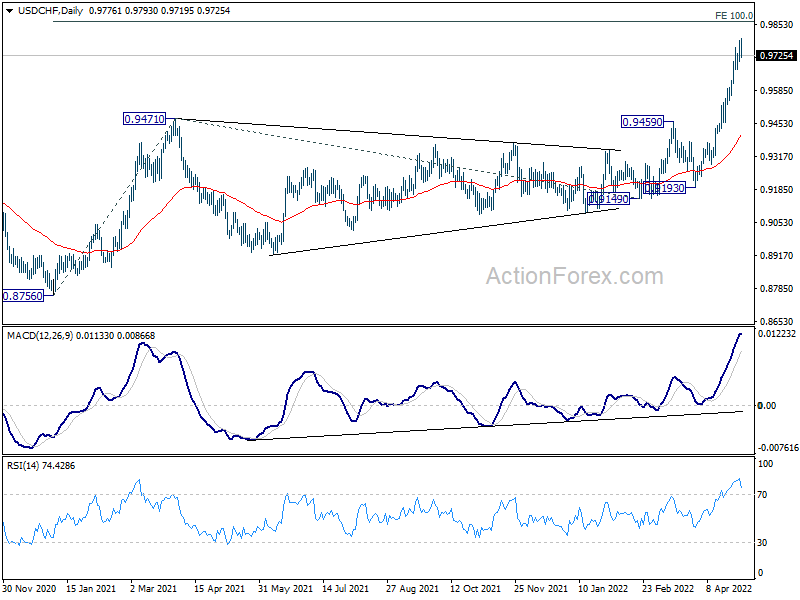
Task: Select the current price tag 0.97254
Action: [776, 56]
